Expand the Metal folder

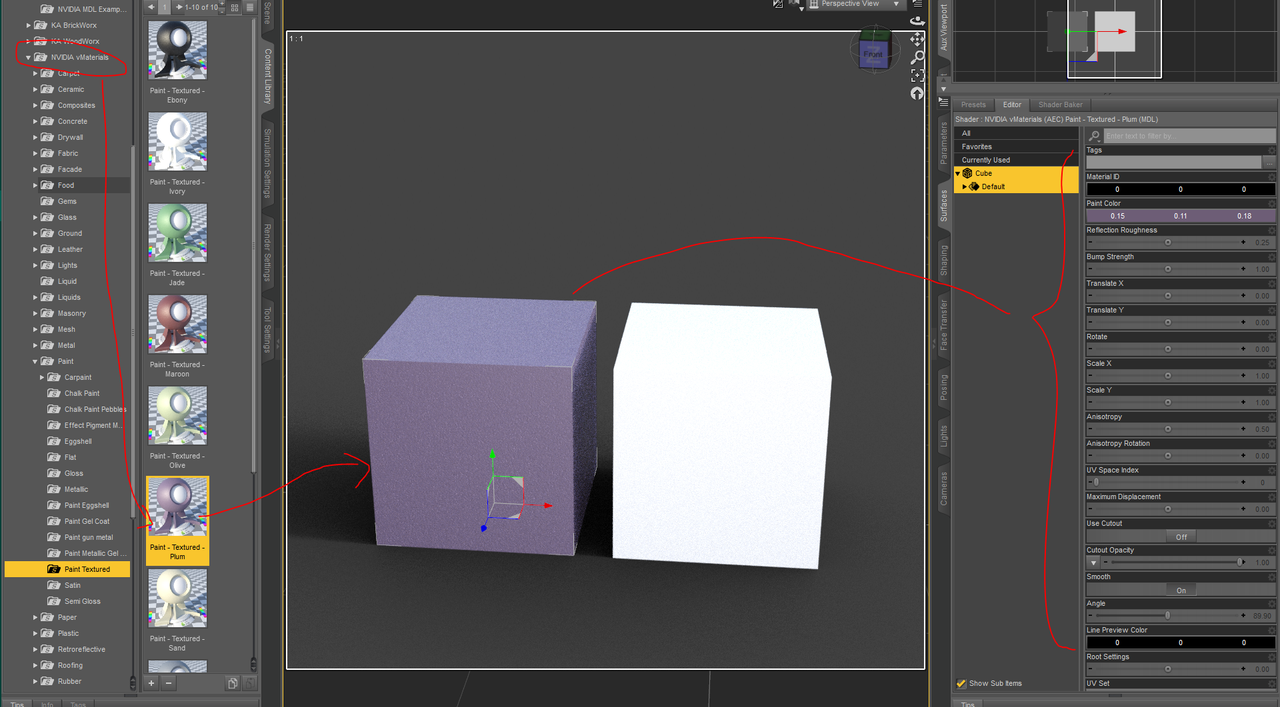click(x=36, y=345)
